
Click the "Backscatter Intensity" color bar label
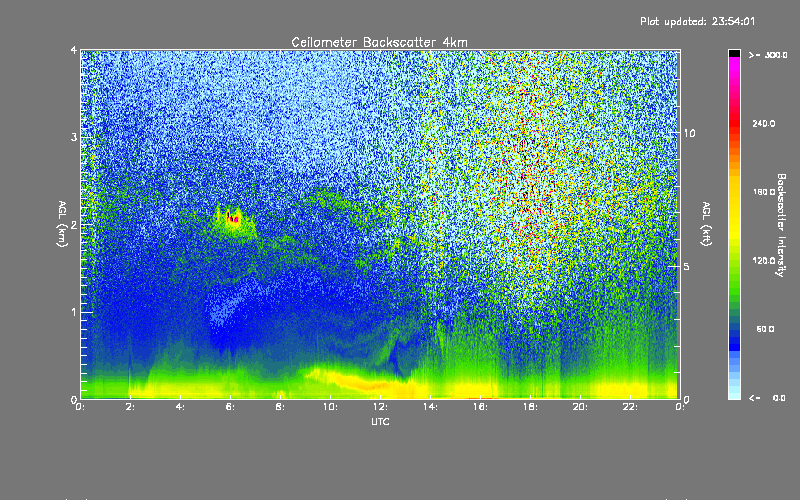pyautogui.click(x=781, y=225)
